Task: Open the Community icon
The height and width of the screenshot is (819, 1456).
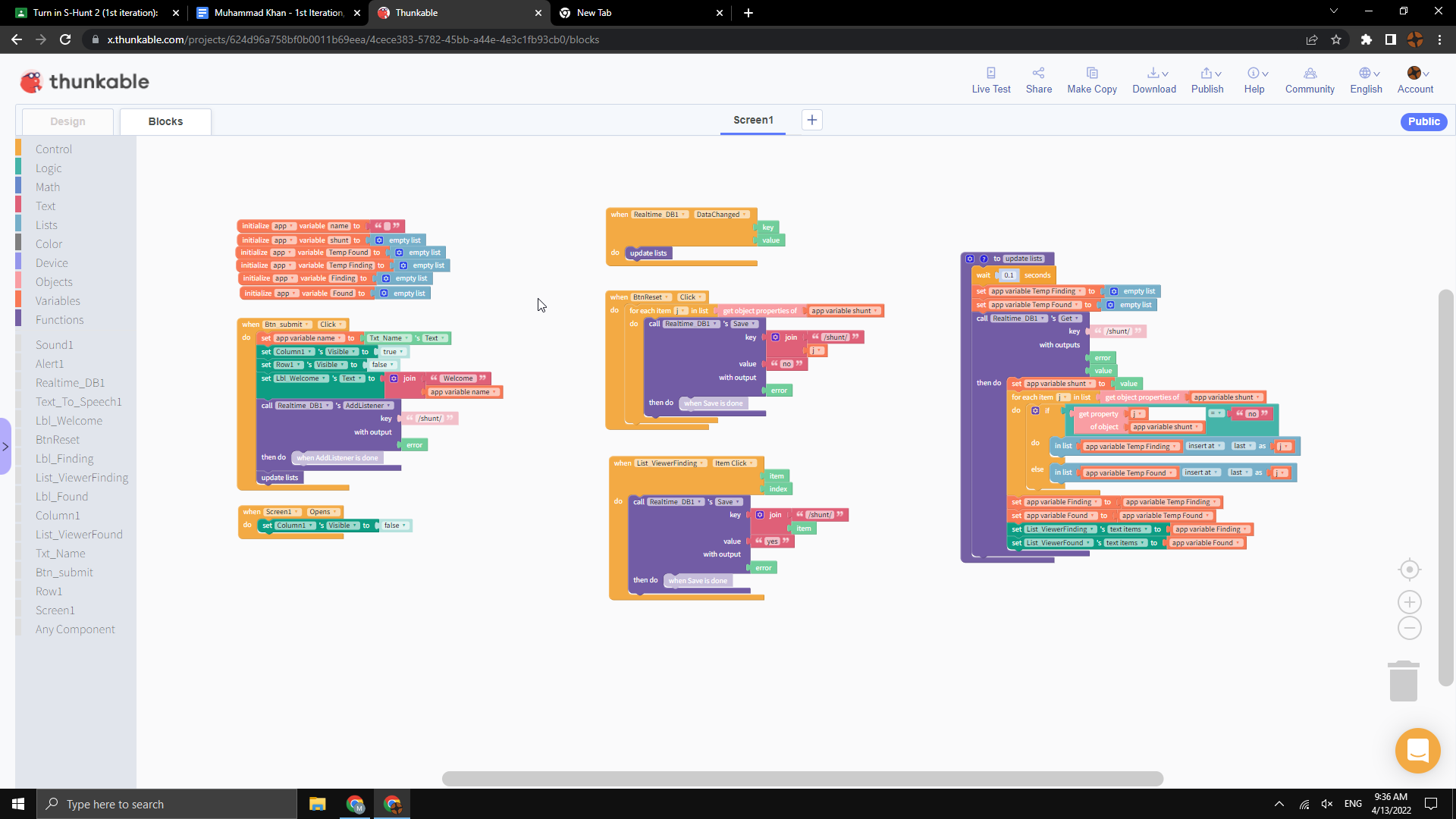Action: pos(1309,74)
